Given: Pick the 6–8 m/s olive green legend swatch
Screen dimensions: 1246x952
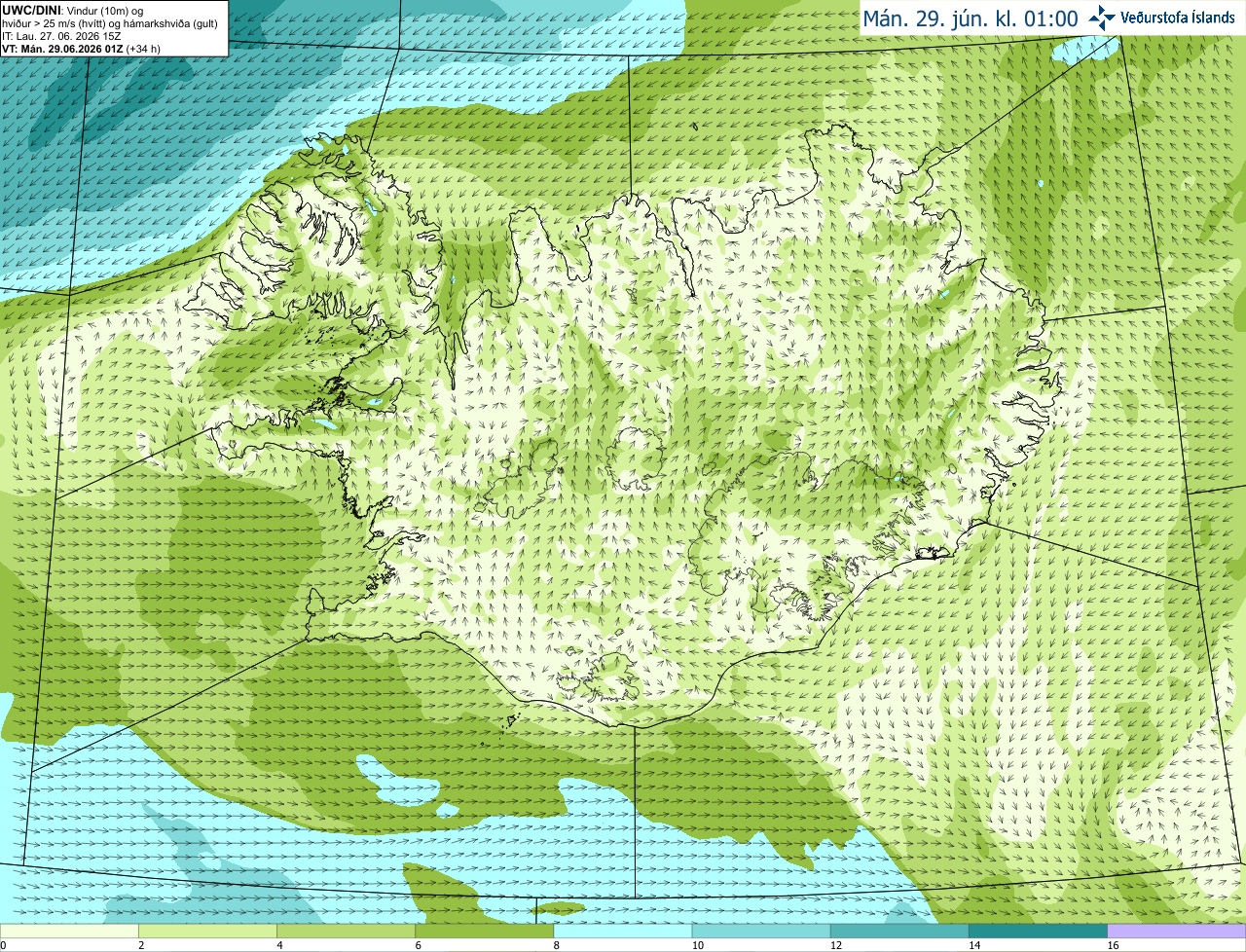Looking at the screenshot, I should 485,932.
